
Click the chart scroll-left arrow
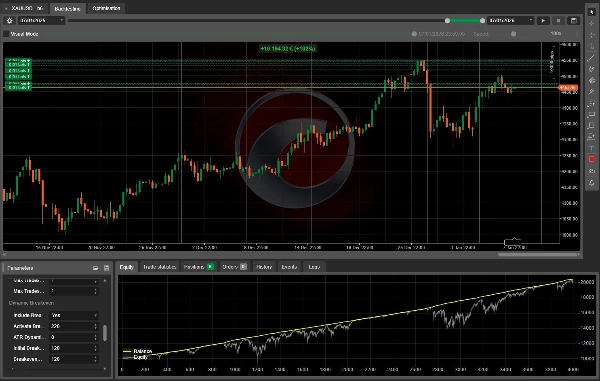coord(4,254)
